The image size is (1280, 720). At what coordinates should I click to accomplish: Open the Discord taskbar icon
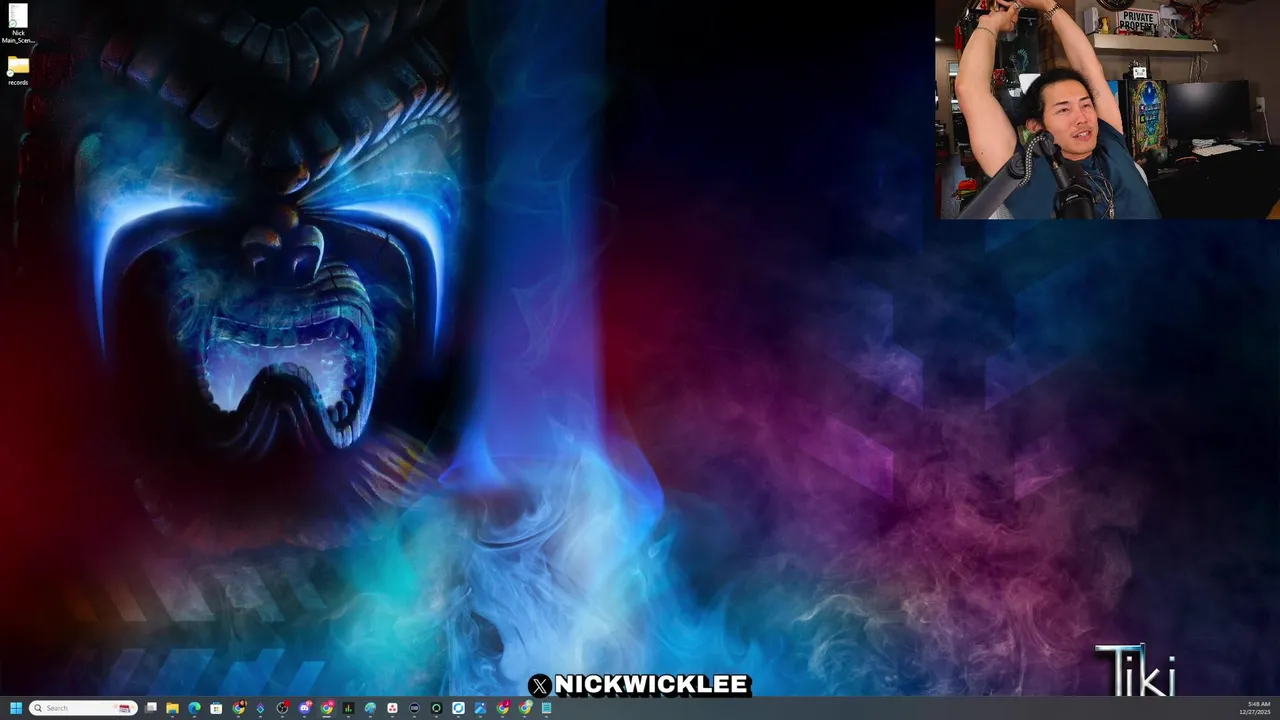[305, 708]
